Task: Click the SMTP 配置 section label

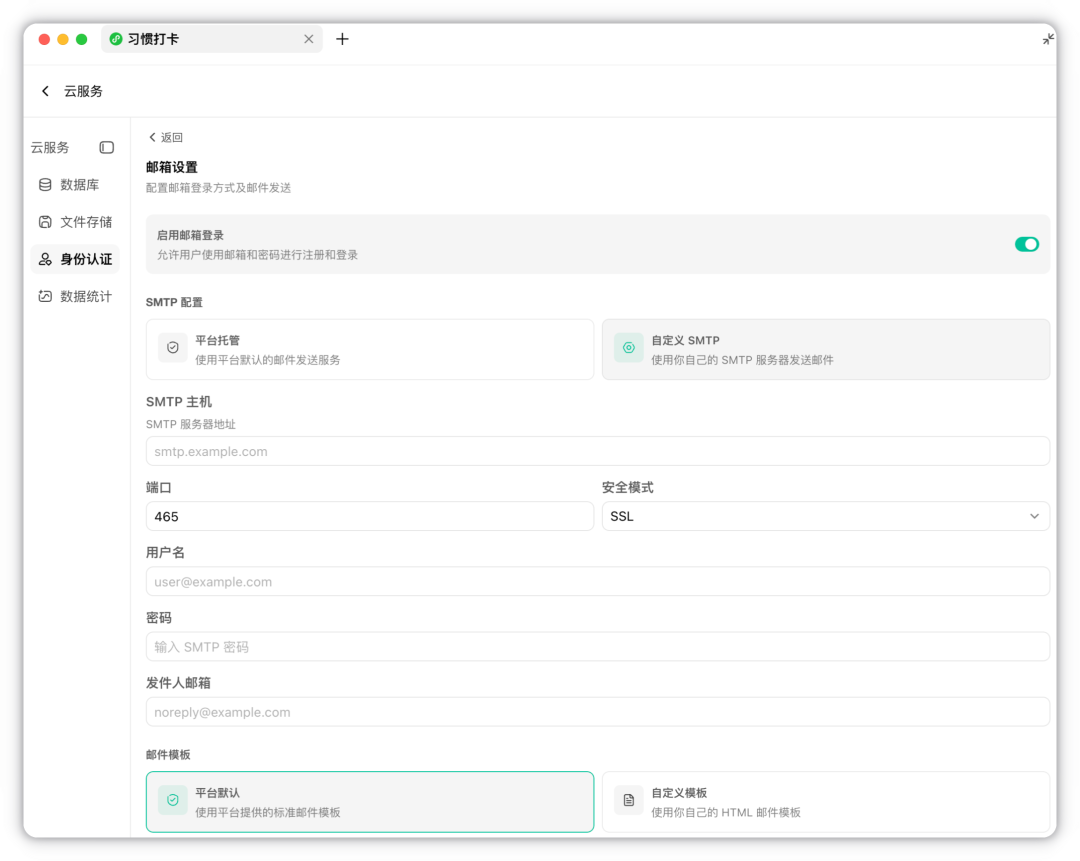Action: [174, 302]
